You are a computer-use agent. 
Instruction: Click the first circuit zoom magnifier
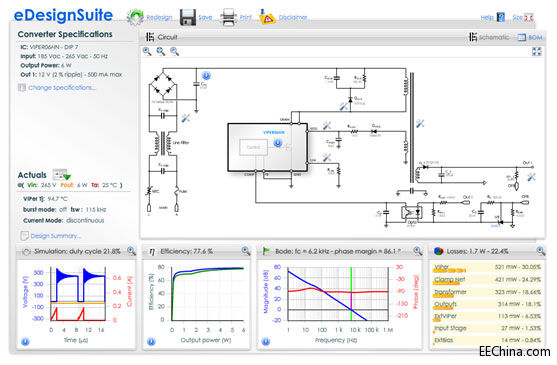(x=147, y=51)
